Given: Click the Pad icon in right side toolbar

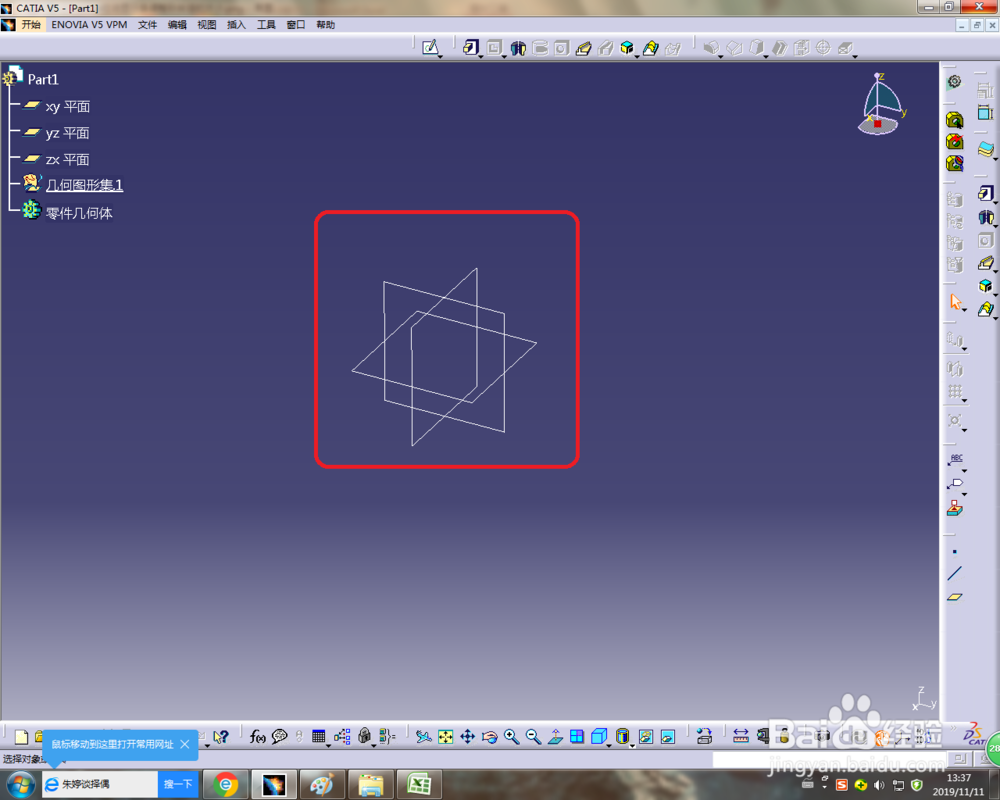Looking at the screenshot, I should pos(985,193).
